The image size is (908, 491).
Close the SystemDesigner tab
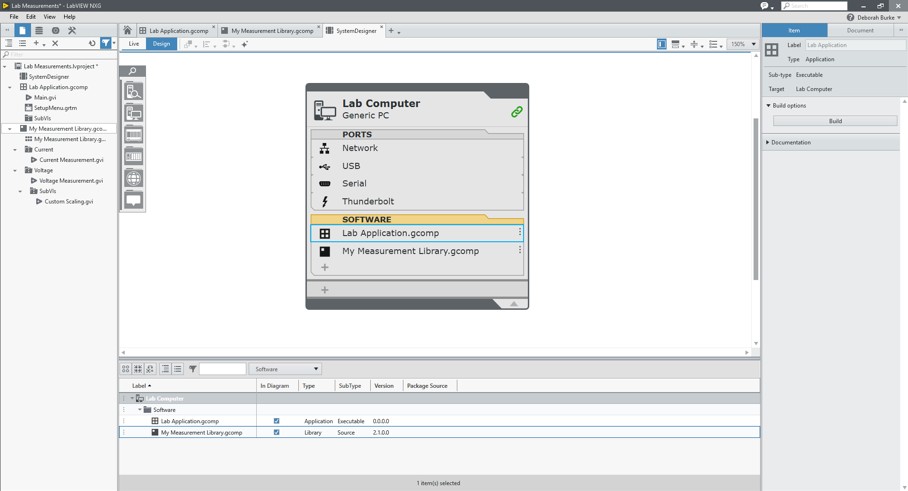pos(381,27)
